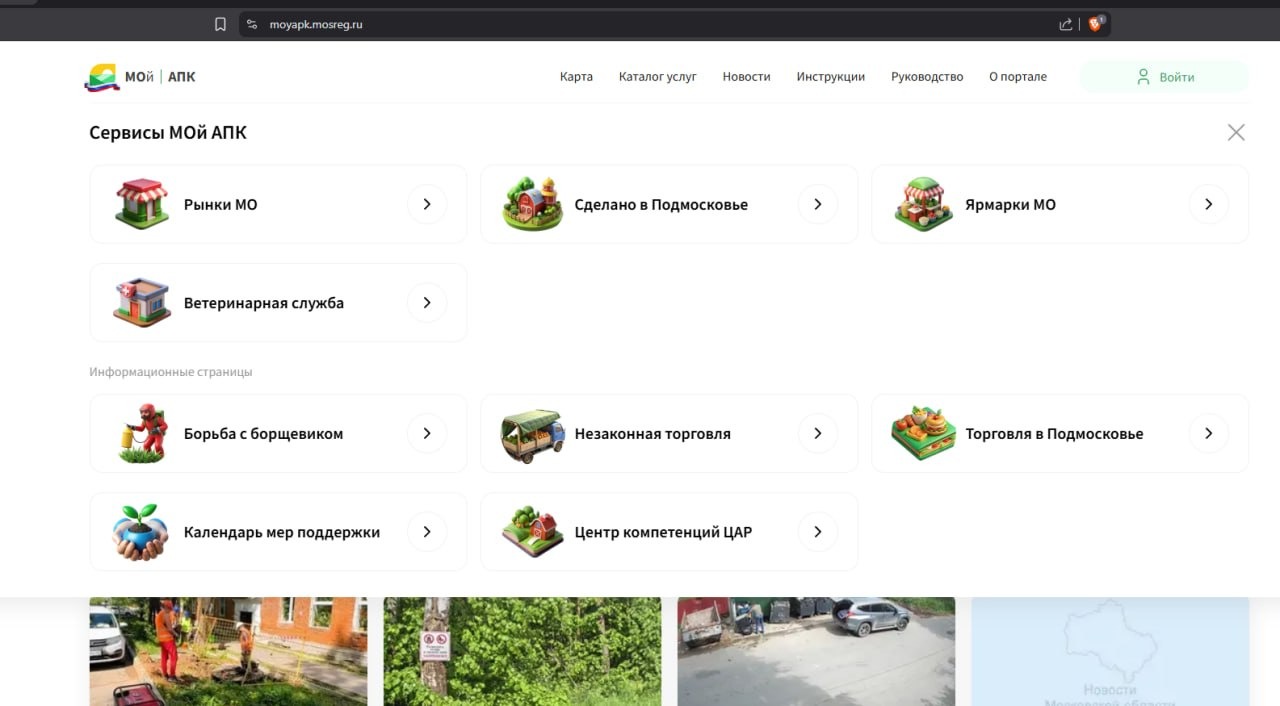The height and width of the screenshot is (706, 1280).
Task: Close the Сервисы МОй АПК panel
Action: pos(1236,132)
